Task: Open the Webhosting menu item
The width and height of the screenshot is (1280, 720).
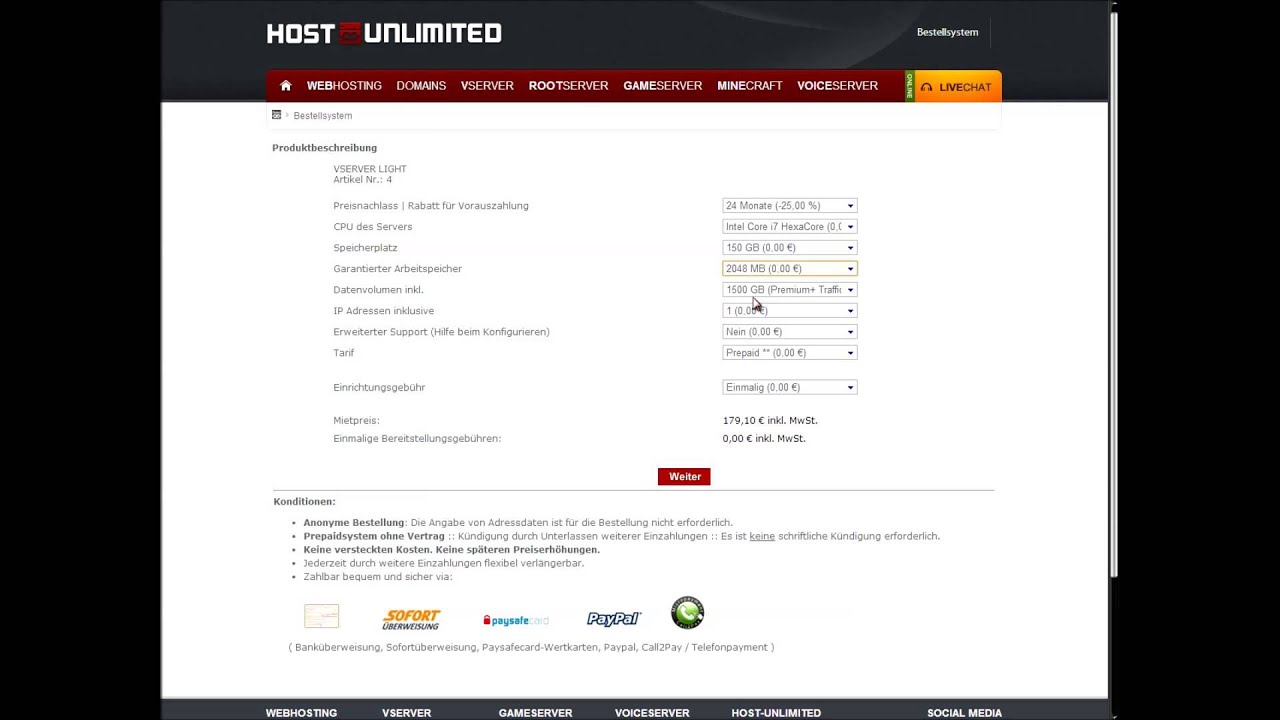Action: click(x=344, y=86)
